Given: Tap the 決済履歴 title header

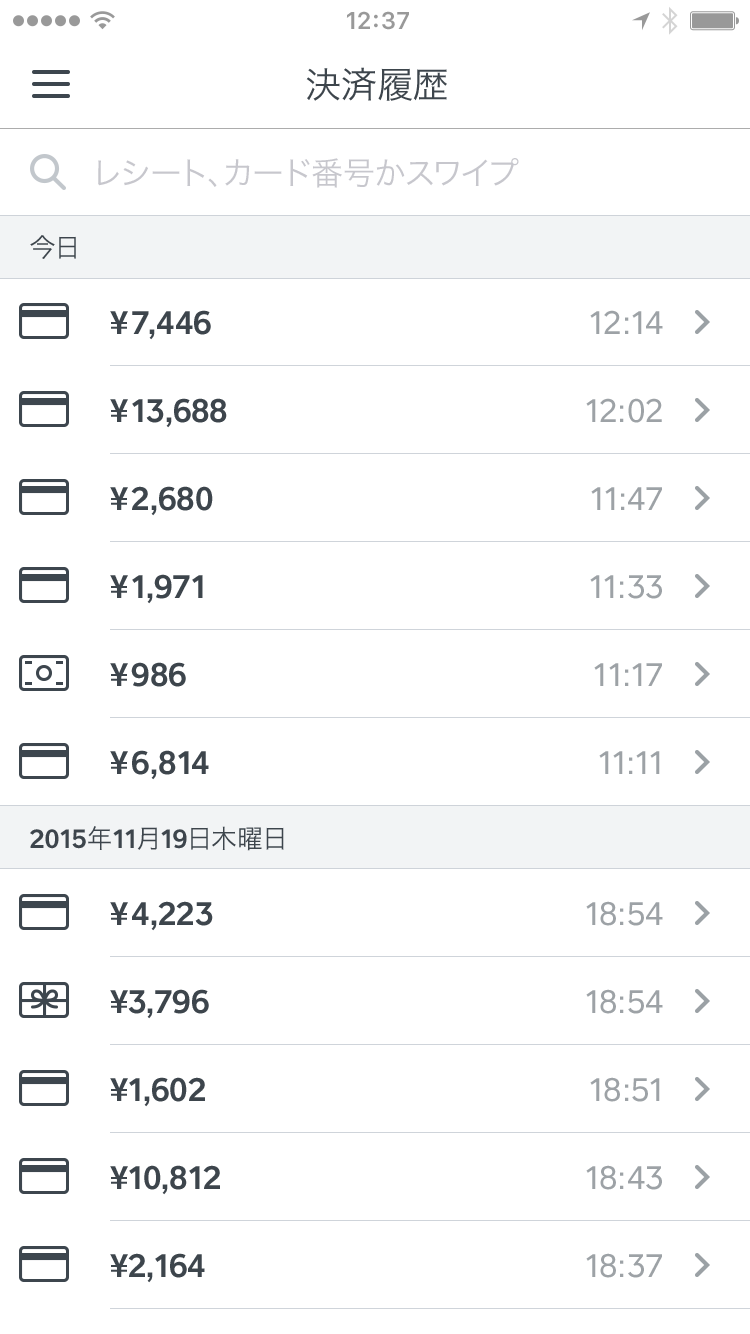Looking at the screenshot, I should coord(376,85).
